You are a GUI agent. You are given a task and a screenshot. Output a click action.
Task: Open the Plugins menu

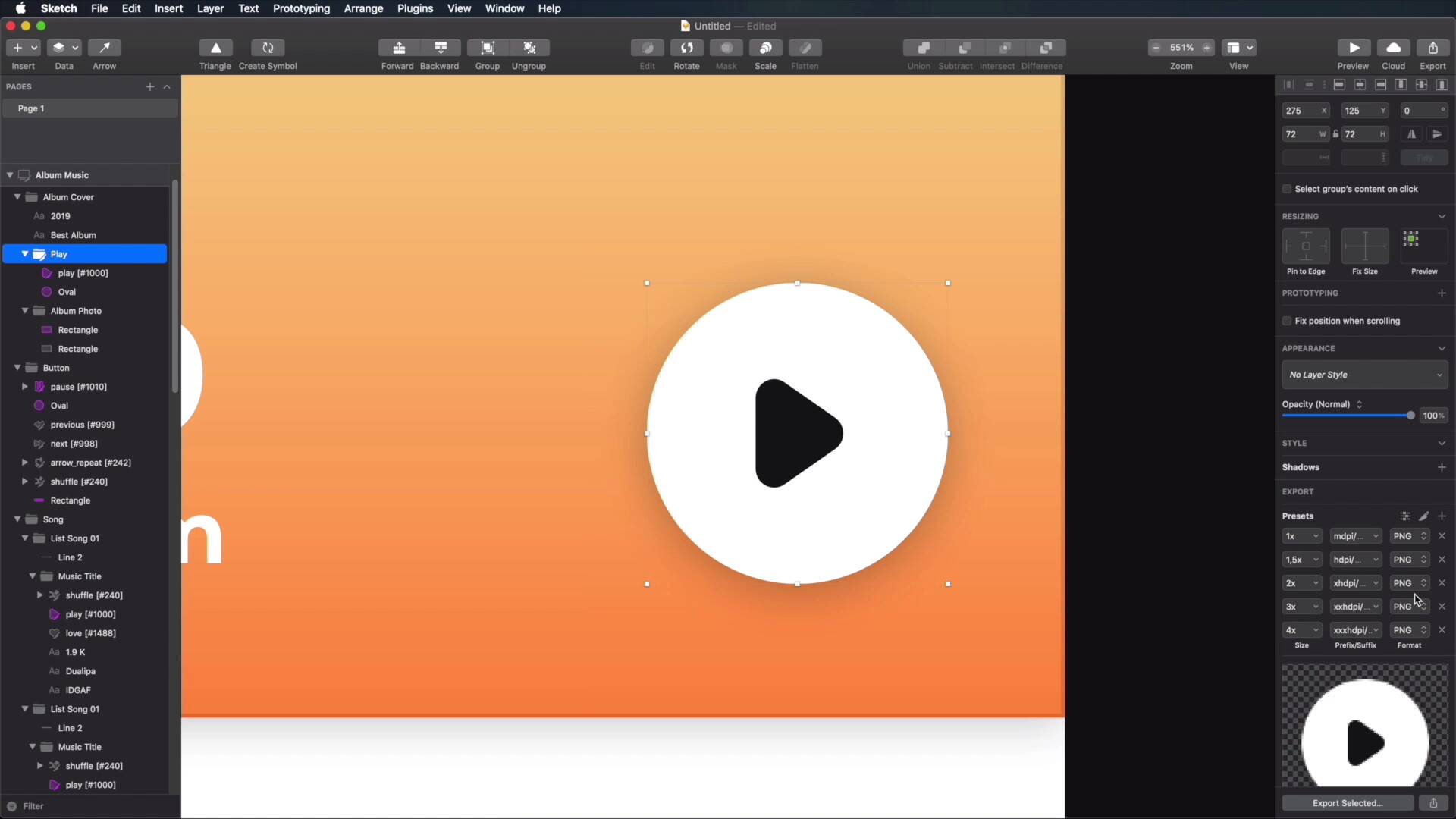point(414,8)
